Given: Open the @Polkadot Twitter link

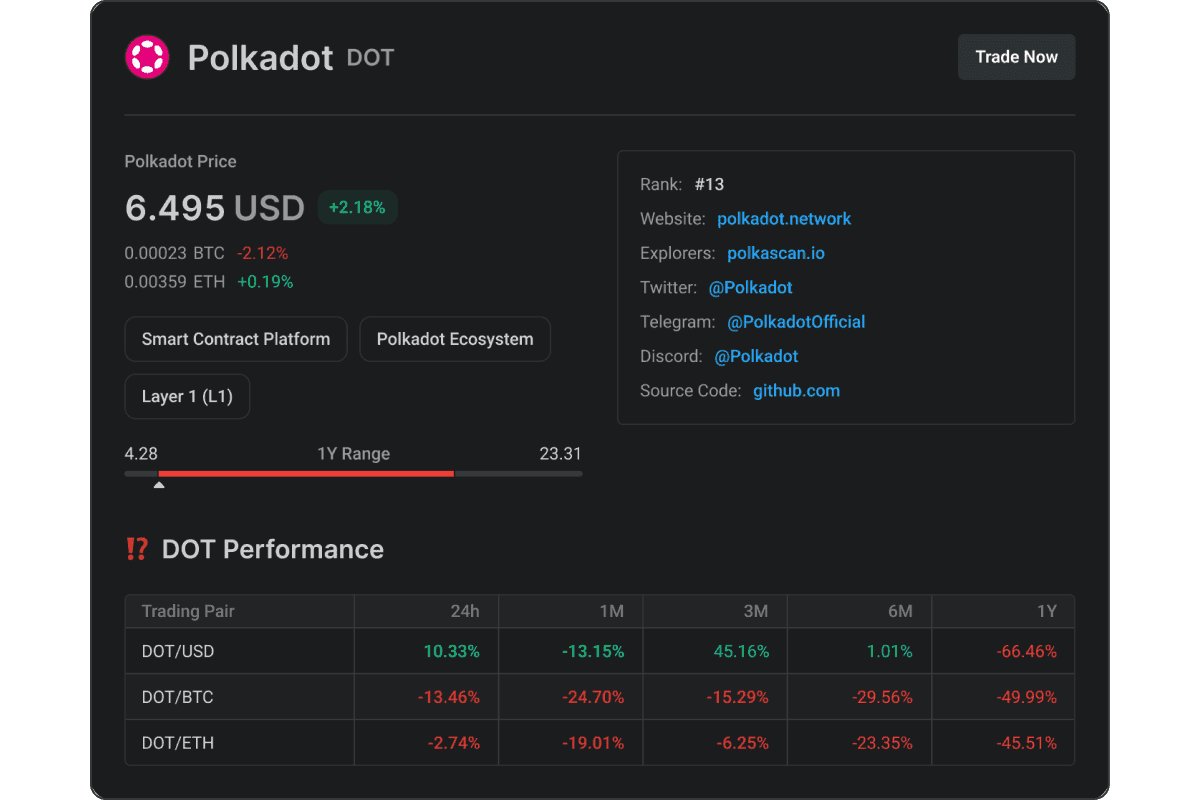Looking at the screenshot, I should 751,287.
